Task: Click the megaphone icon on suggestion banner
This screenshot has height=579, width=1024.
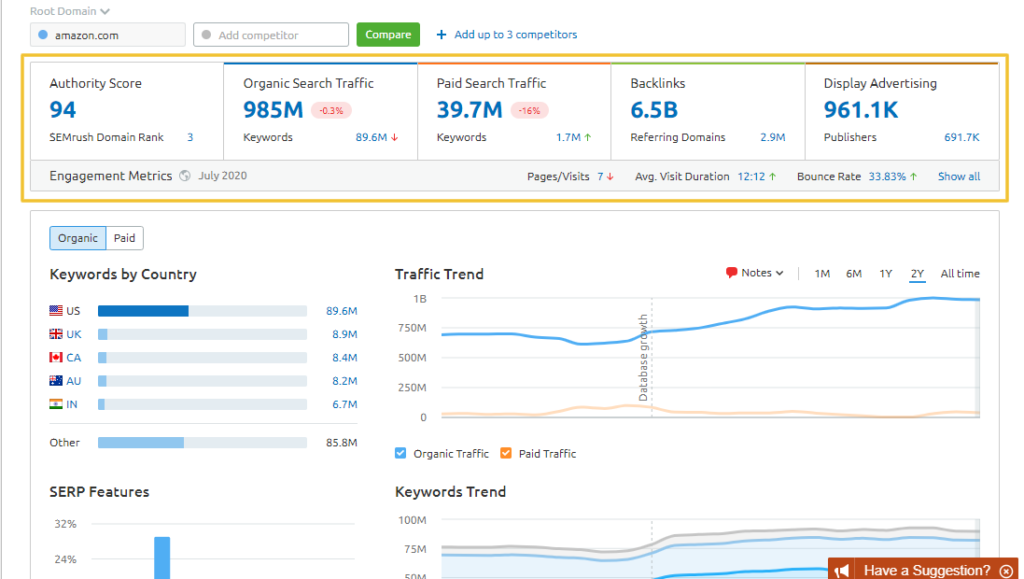Action: [x=842, y=571]
